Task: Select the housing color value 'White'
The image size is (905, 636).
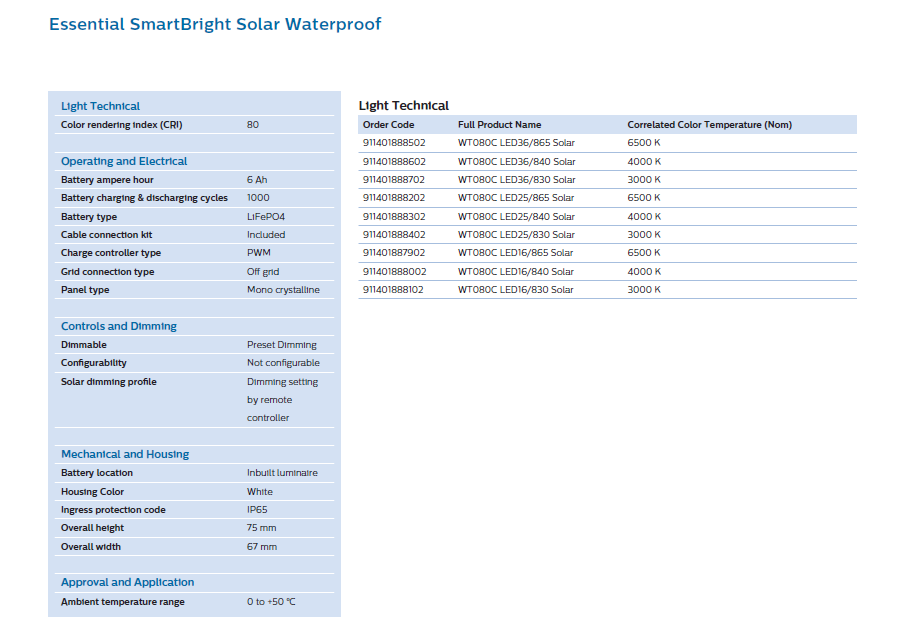Action: pos(260,492)
